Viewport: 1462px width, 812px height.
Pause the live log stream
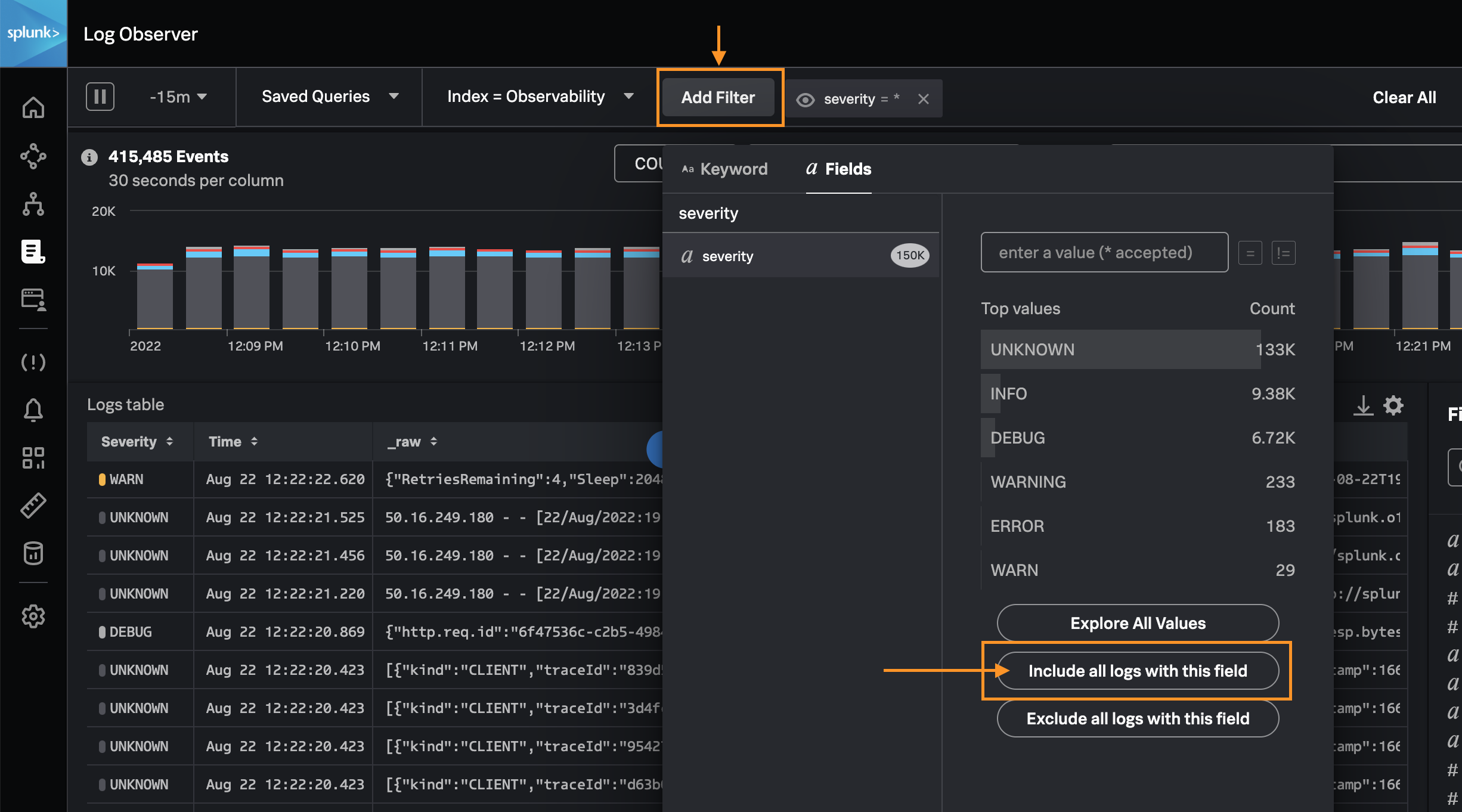(100, 97)
